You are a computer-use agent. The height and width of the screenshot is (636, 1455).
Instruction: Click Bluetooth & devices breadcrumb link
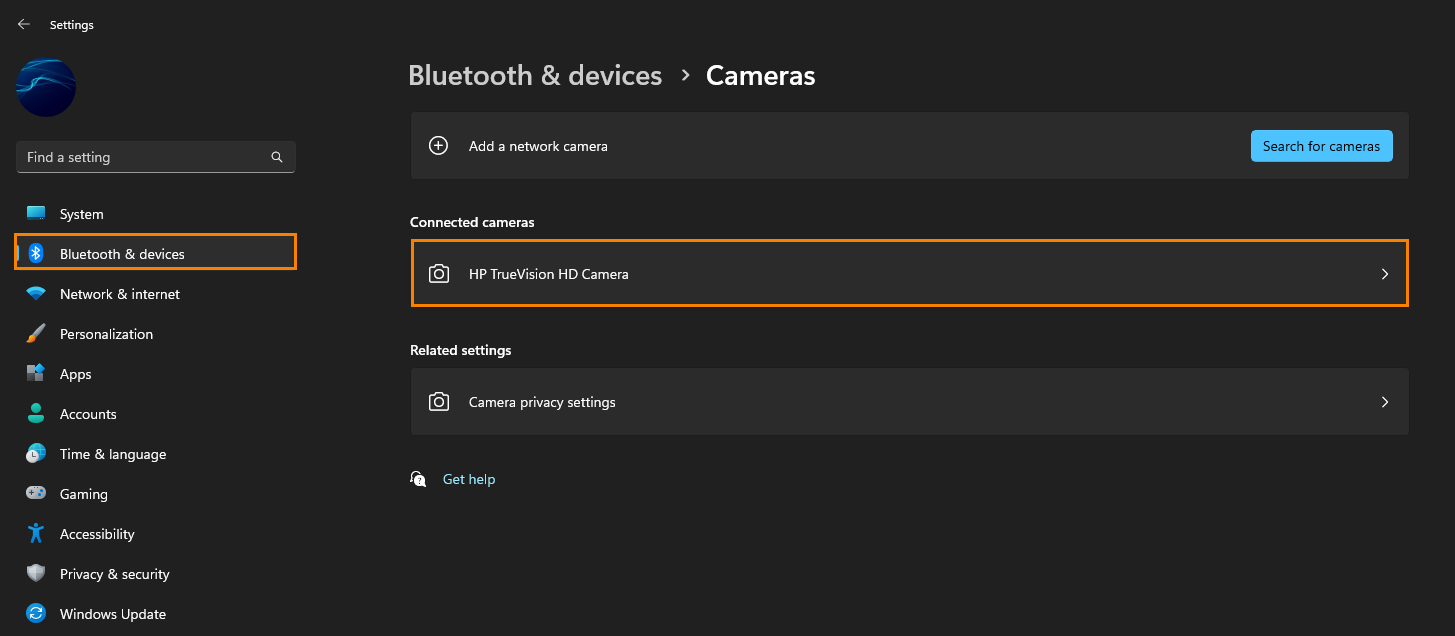(535, 76)
